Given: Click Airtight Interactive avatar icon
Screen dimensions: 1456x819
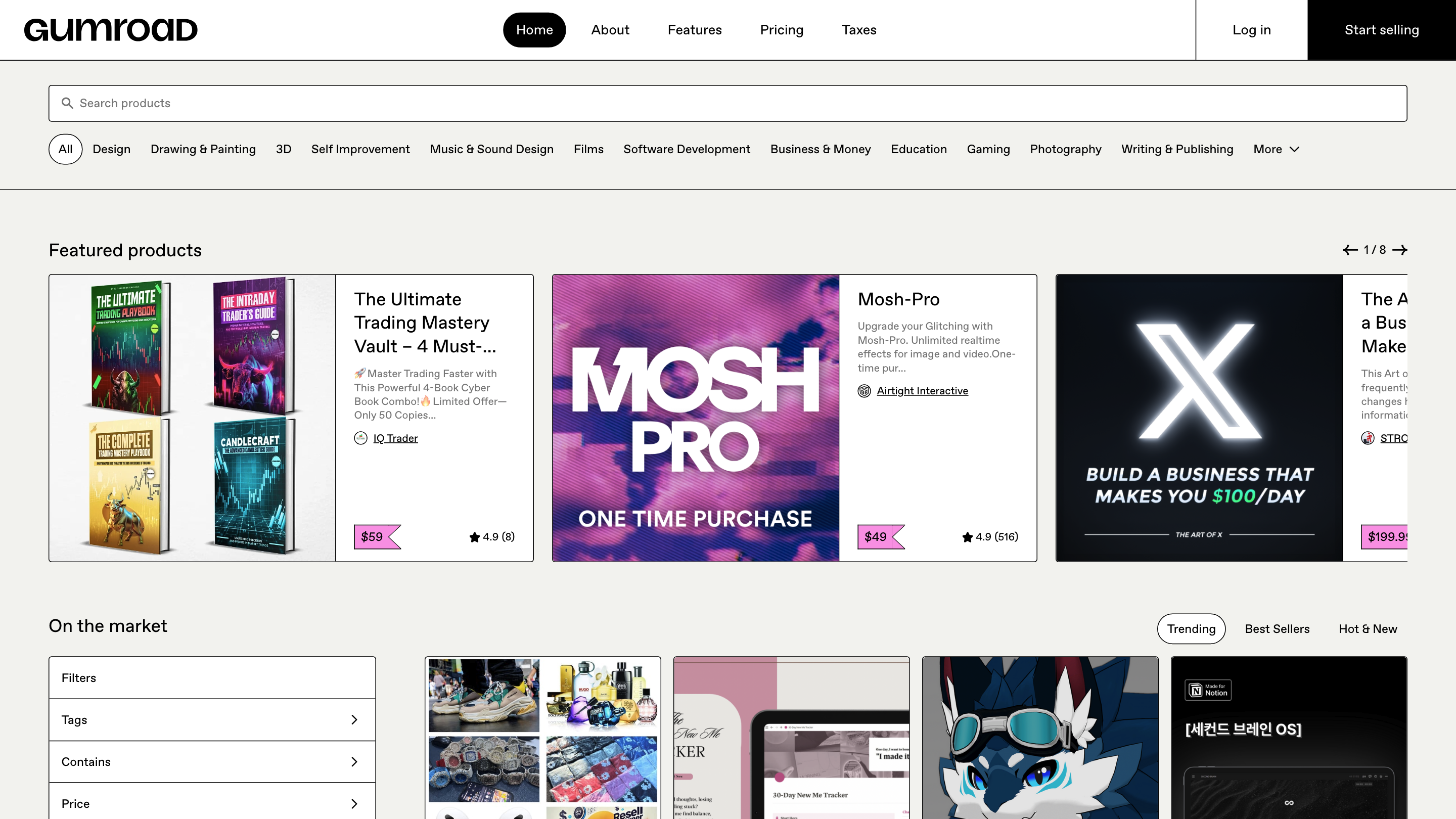Looking at the screenshot, I should click(864, 391).
